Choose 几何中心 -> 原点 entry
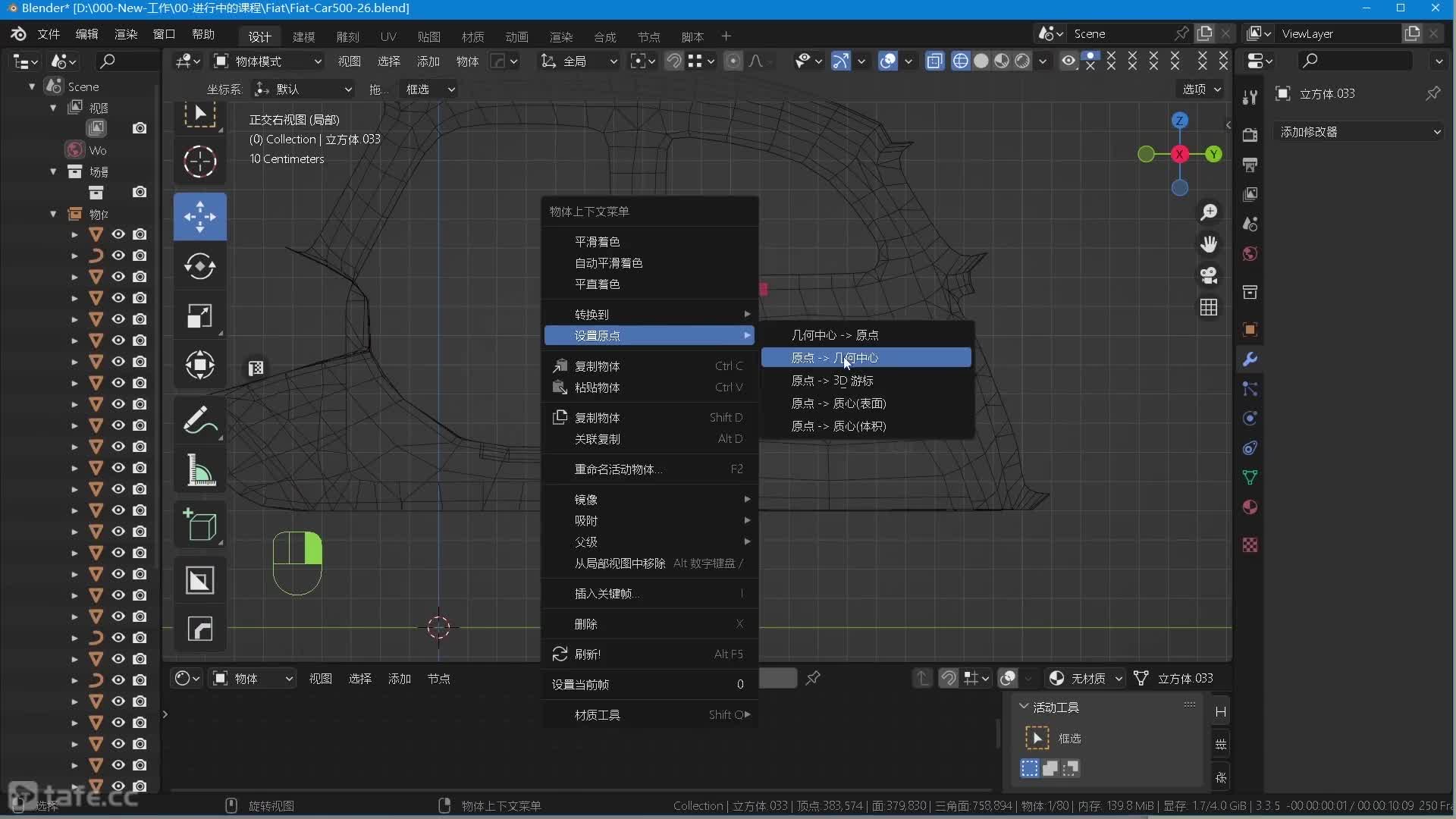Screen dimensions: 1456x819 tap(866, 334)
